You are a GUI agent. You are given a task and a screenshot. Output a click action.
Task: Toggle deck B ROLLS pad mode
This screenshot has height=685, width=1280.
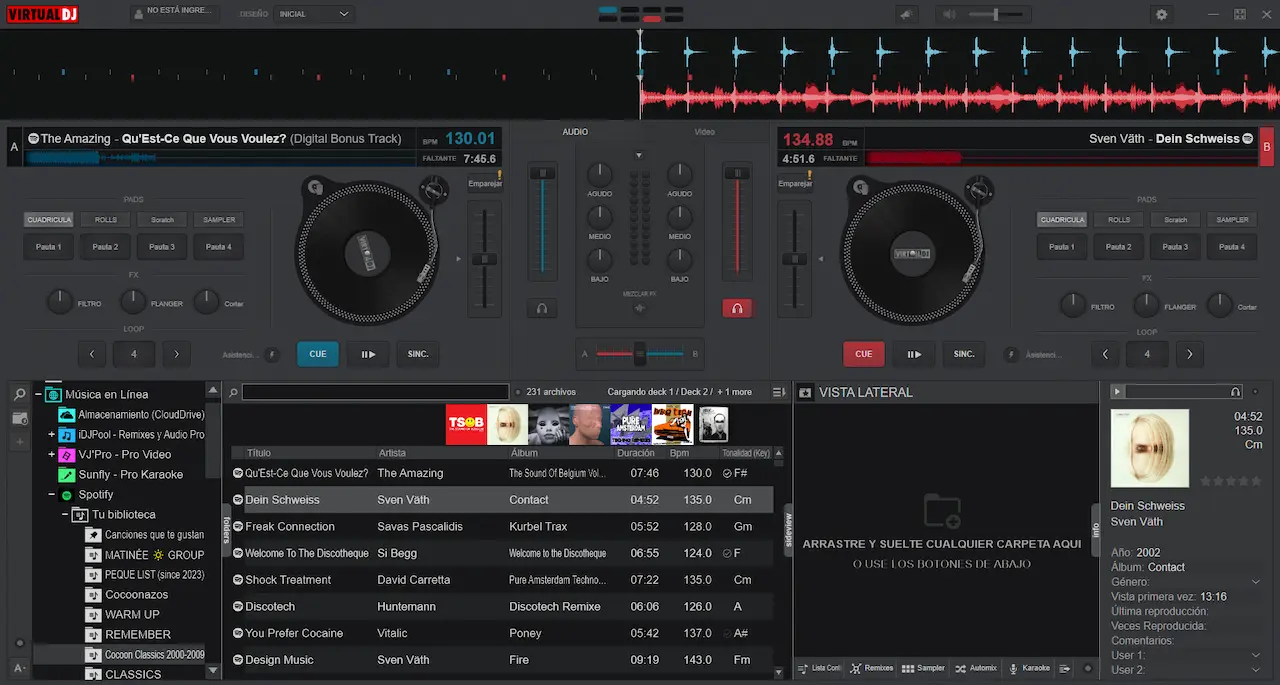[x=1119, y=220]
